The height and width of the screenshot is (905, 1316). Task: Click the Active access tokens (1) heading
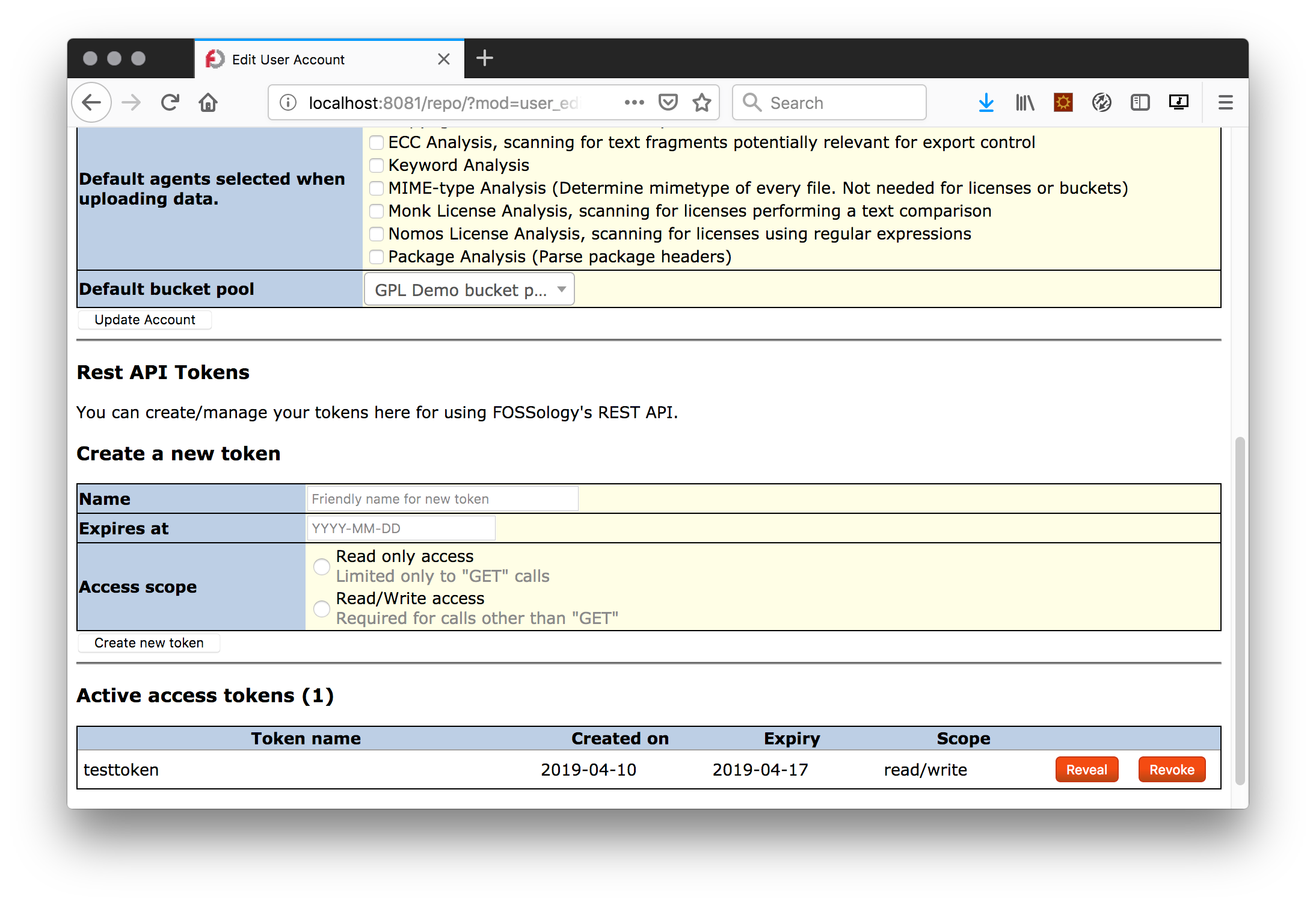[205, 695]
